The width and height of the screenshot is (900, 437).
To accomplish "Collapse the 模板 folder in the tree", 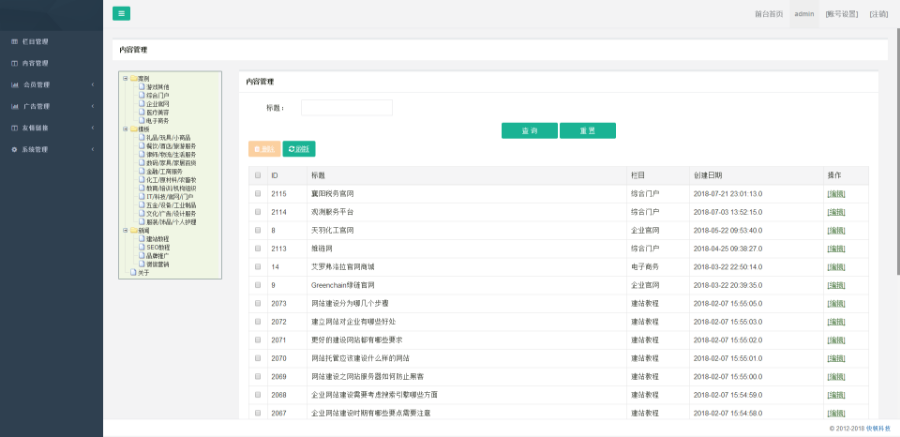I will [125, 129].
